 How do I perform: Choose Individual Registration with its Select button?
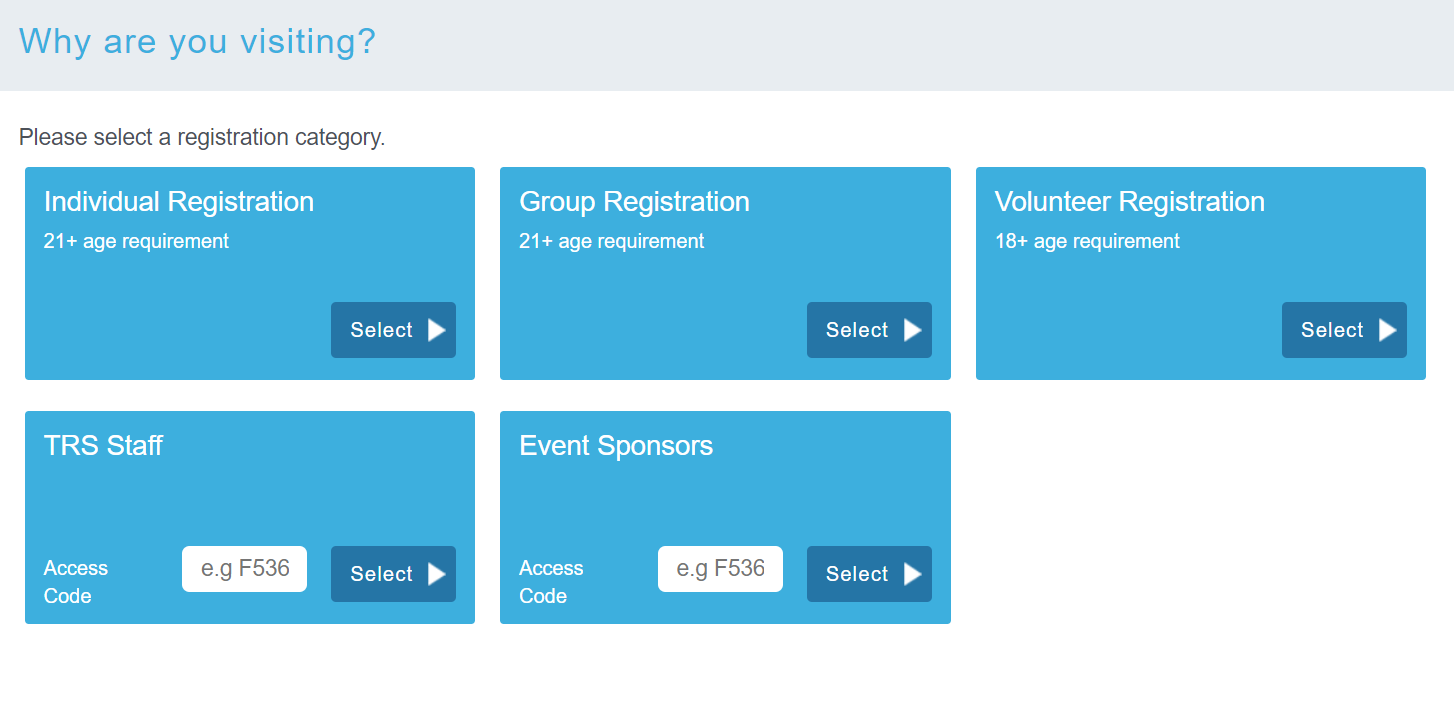pos(393,330)
